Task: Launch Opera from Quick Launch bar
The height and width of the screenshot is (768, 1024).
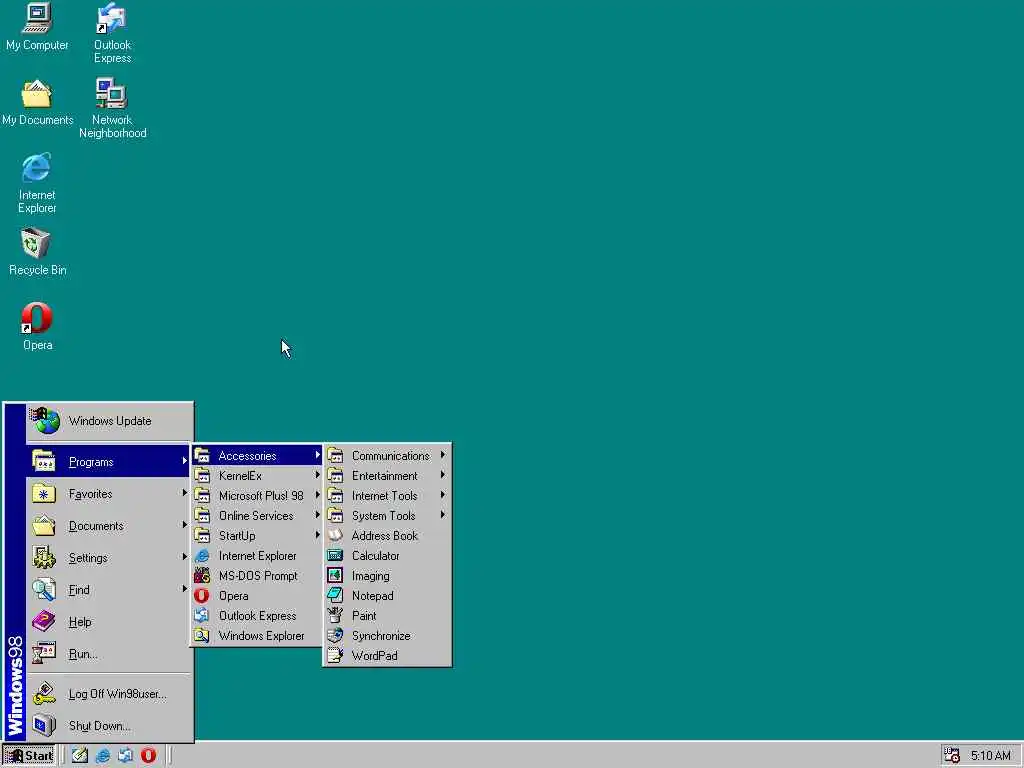Action: [148, 756]
